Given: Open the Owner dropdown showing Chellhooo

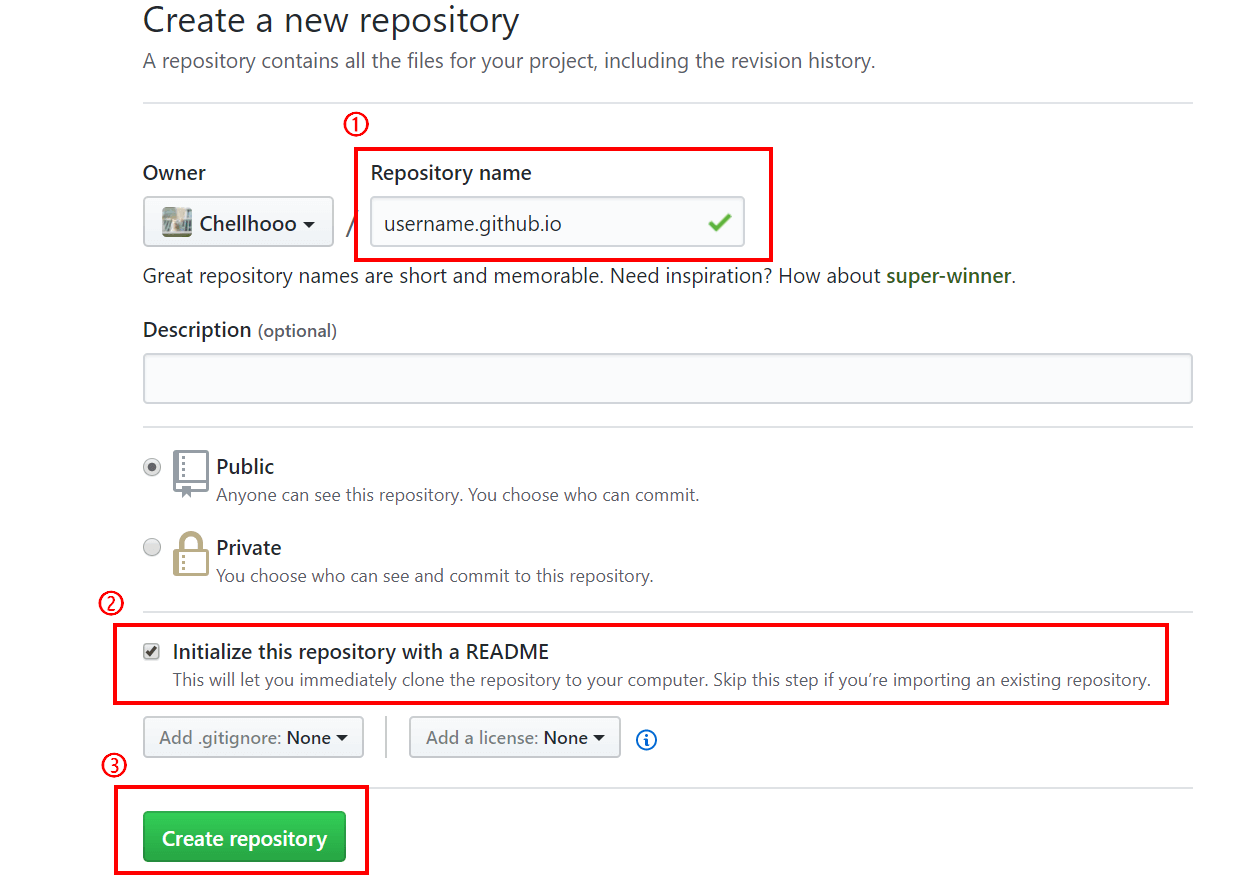Looking at the screenshot, I should click(x=238, y=222).
